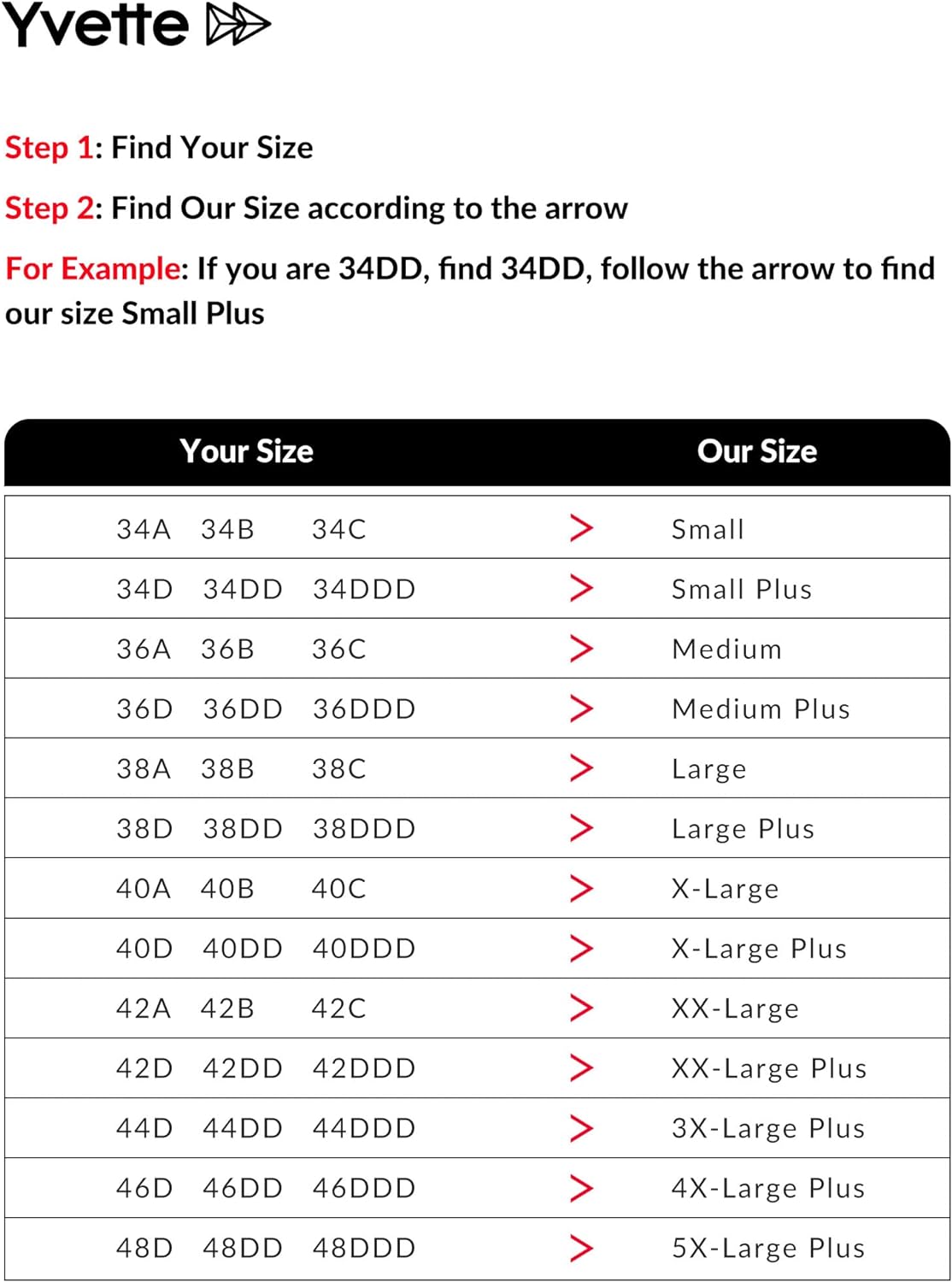Click the red arrow pointing to Medium Plus
952x1282 pixels.
(x=581, y=708)
